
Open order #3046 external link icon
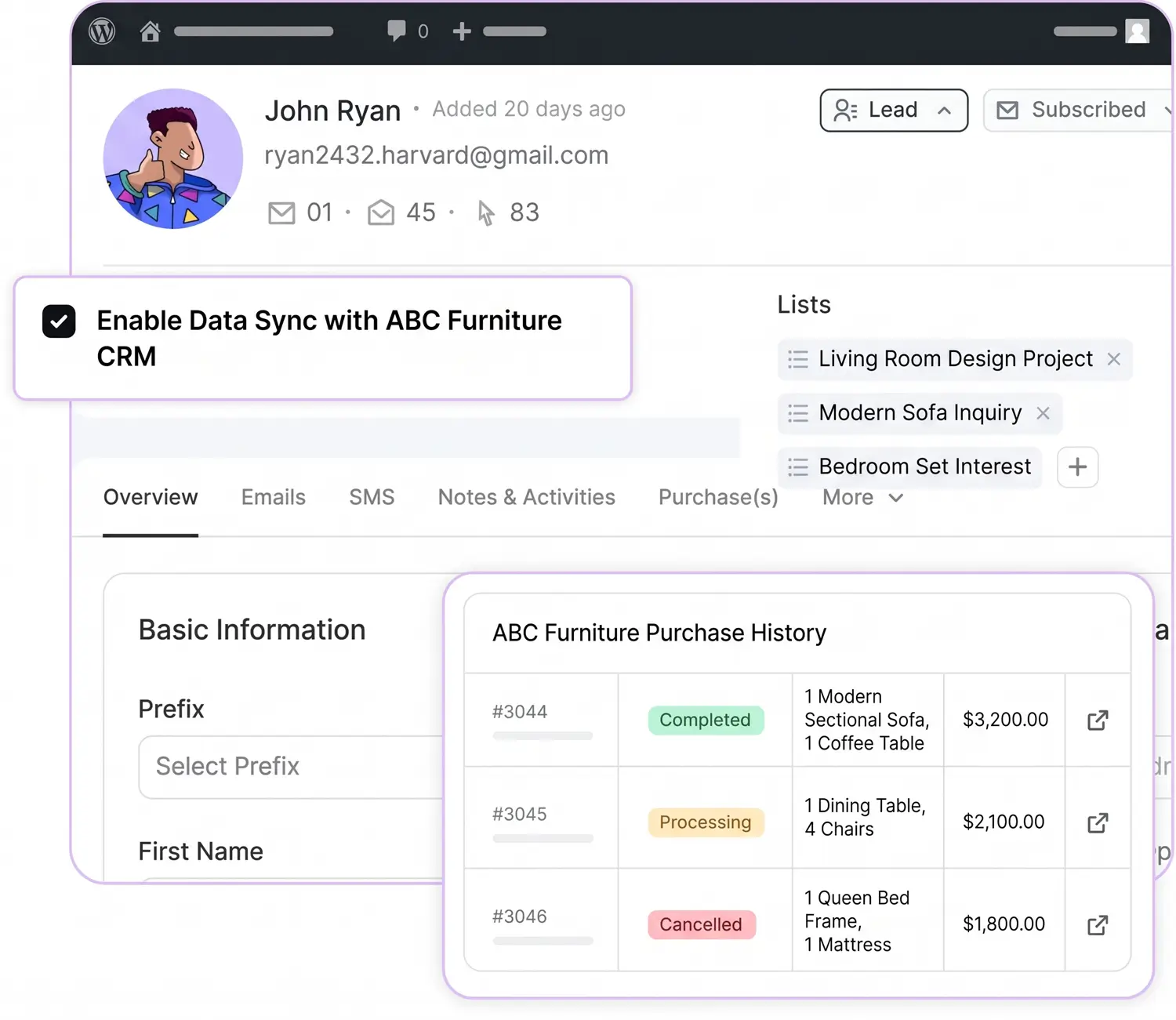click(x=1098, y=925)
